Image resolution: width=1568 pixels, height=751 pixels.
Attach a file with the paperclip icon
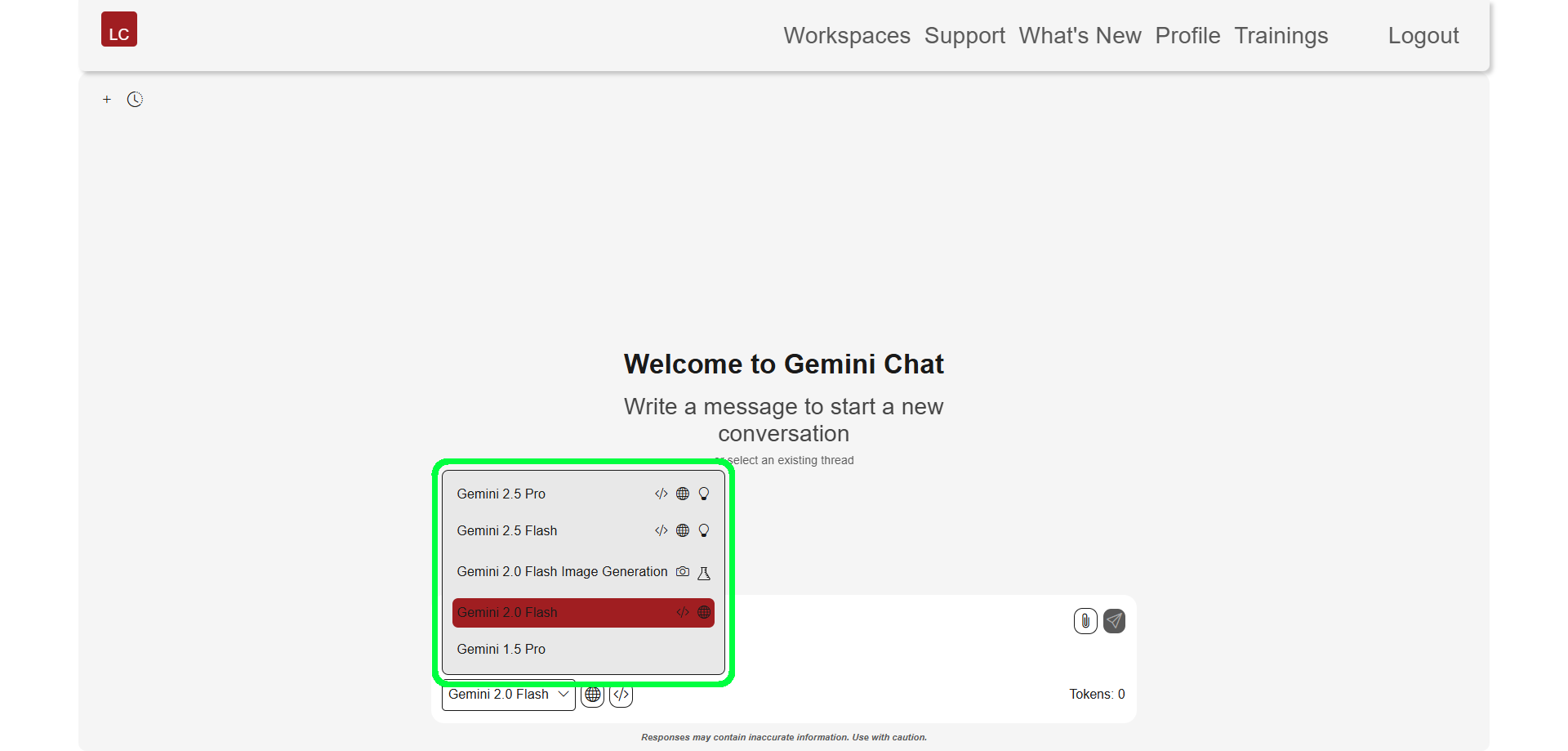[1085, 621]
